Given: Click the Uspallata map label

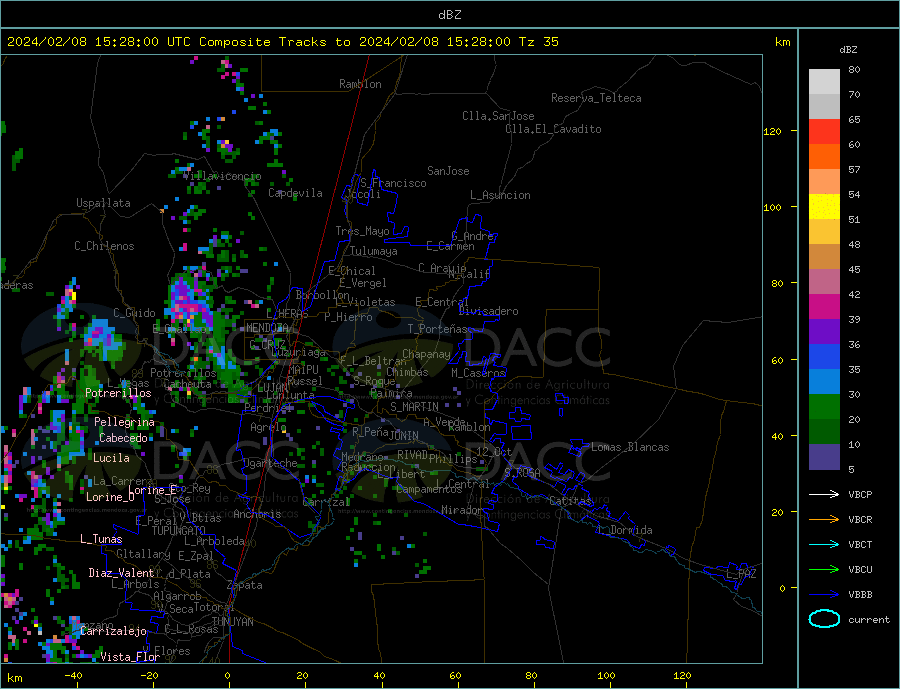Looking at the screenshot, I should tap(103, 203).
